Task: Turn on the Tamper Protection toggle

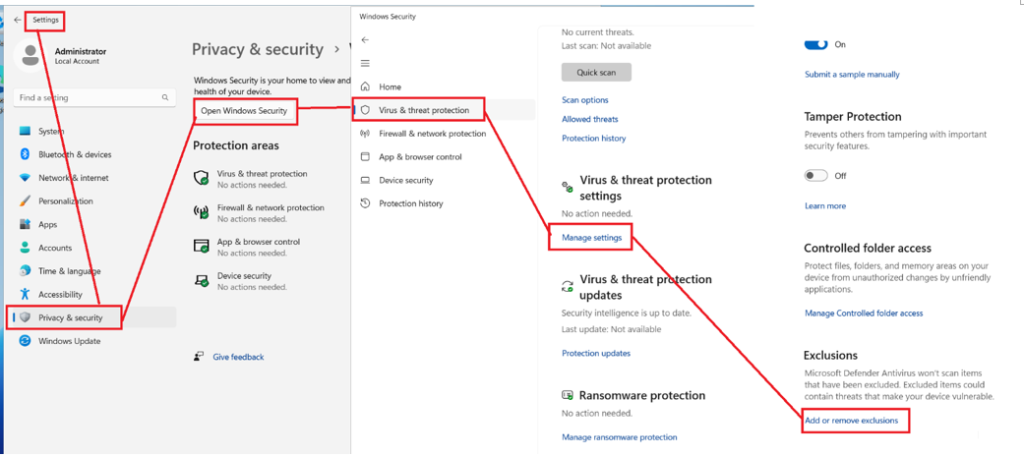Action: [x=816, y=175]
